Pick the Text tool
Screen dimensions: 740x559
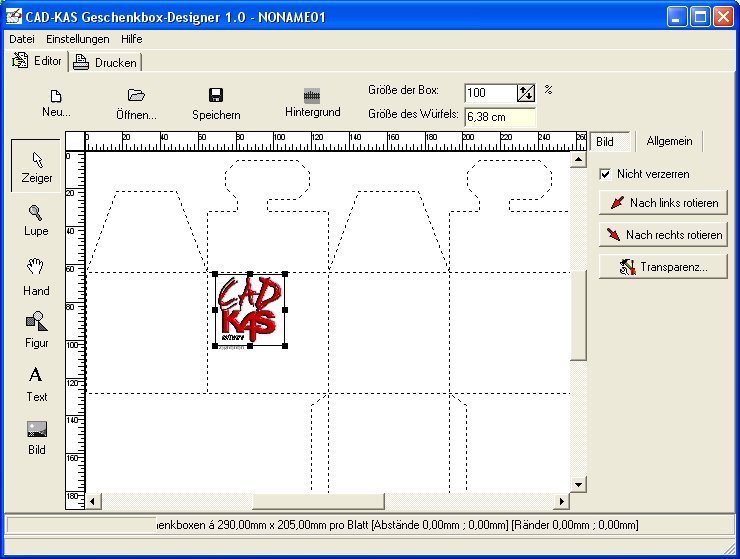pyautogui.click(x=36, y=383)
